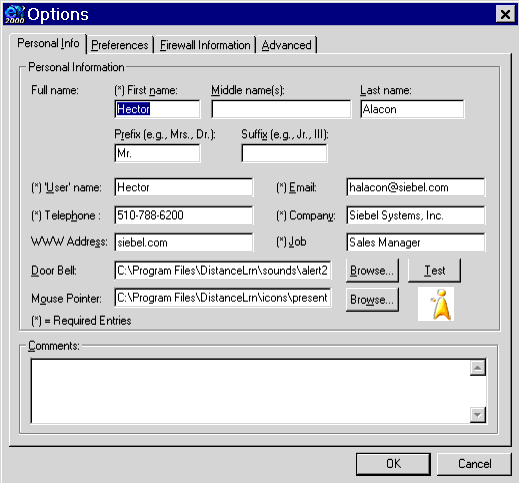Focus the empty Suffix field
519x483 pixels.
pos(284,153)
